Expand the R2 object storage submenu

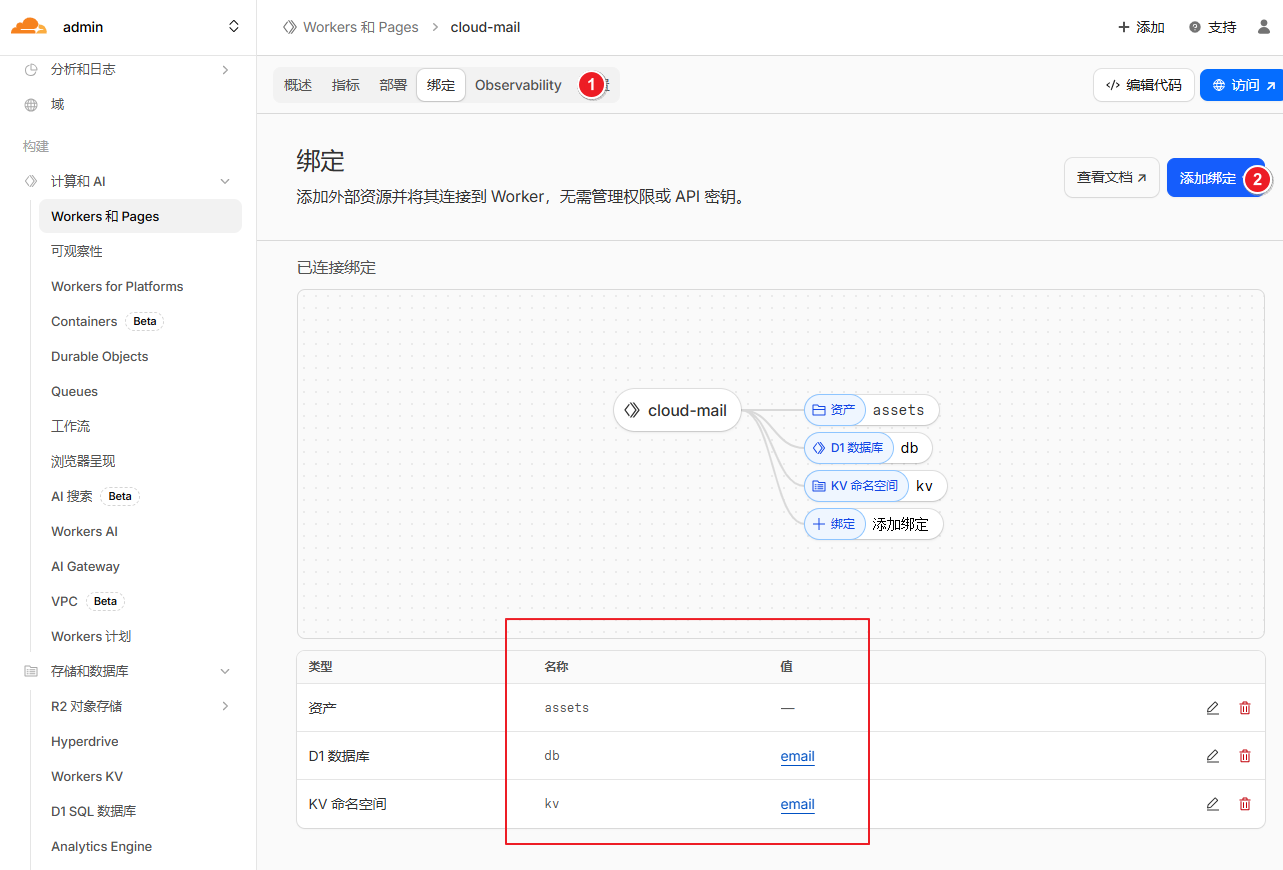click(225, 707)
